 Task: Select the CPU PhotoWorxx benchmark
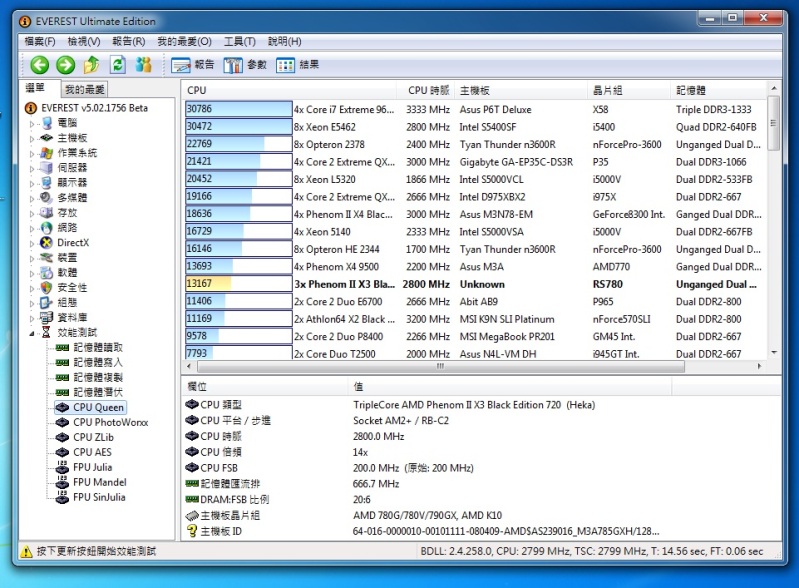(x=111, y=422)
